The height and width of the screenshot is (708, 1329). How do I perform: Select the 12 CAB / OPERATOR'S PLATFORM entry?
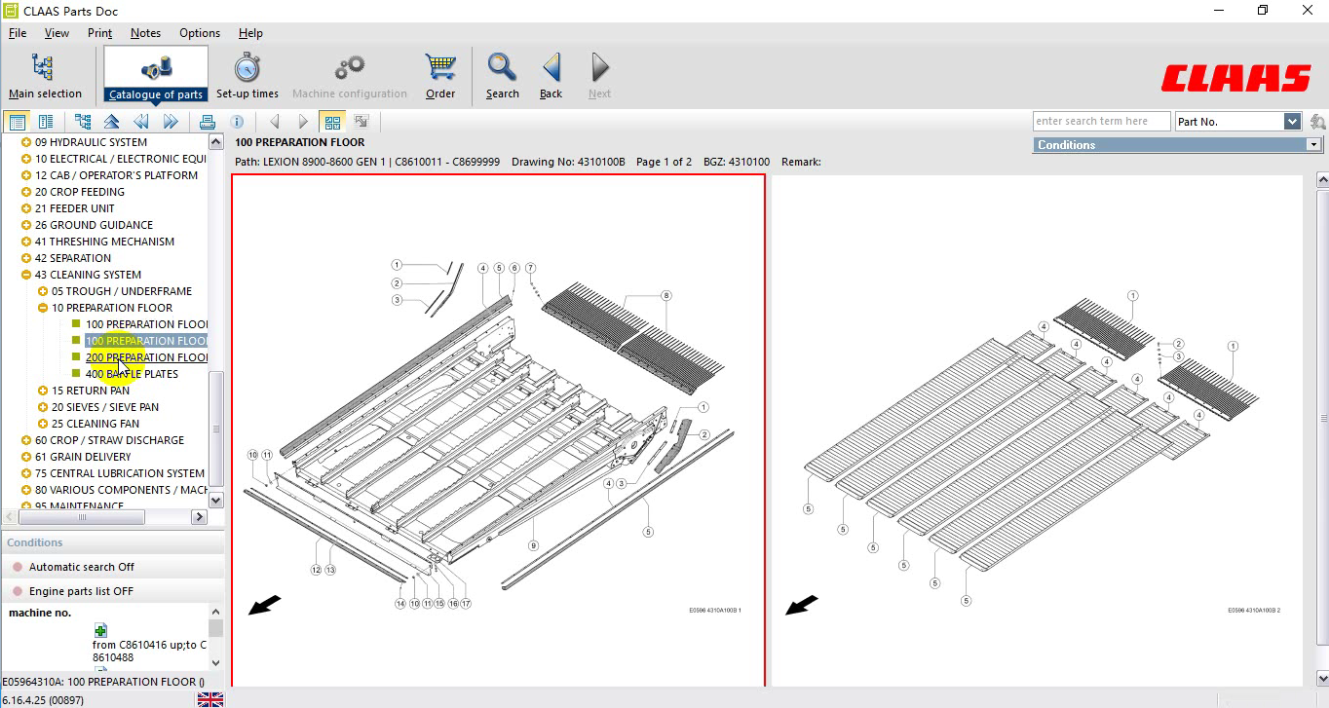point(116,175)
